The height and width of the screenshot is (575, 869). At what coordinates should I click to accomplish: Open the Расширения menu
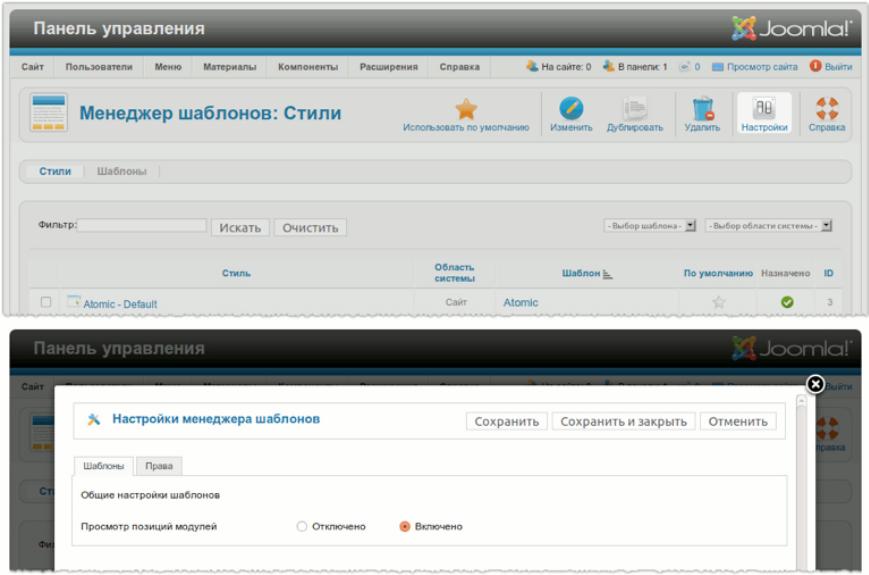coord(389,67)
